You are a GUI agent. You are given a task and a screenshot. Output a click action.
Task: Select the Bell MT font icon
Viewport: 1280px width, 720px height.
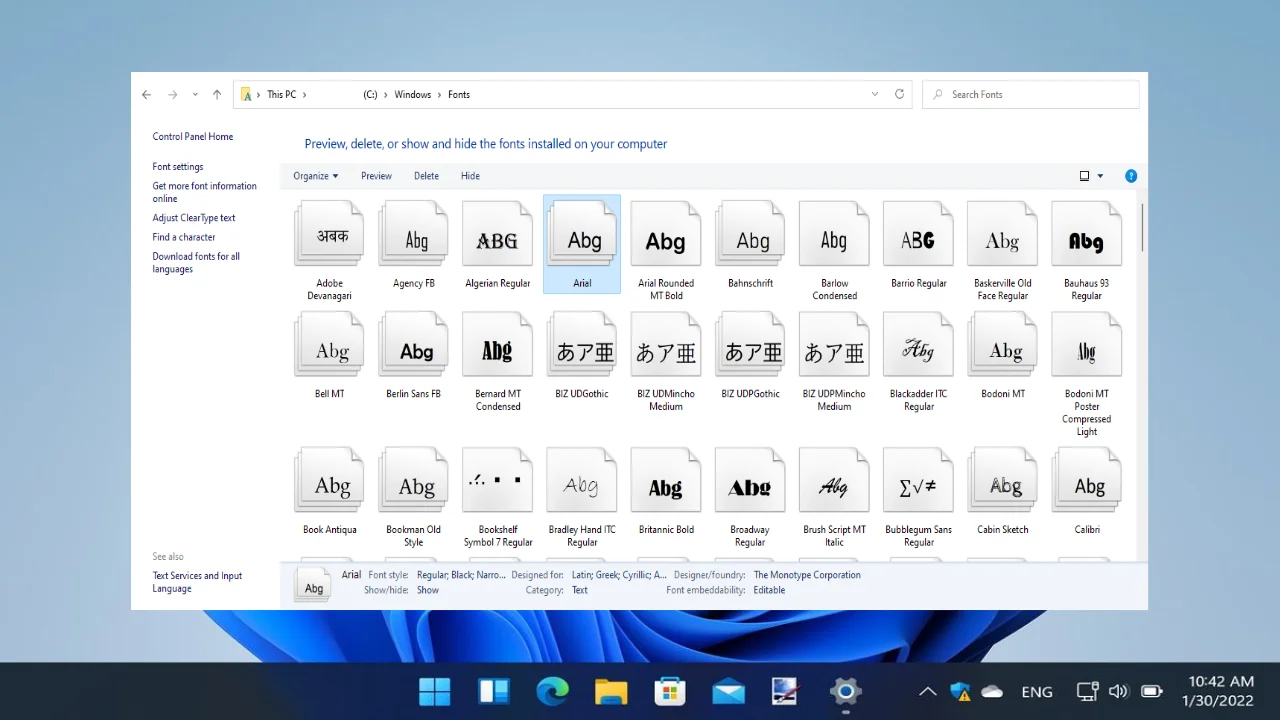point(329,346)
